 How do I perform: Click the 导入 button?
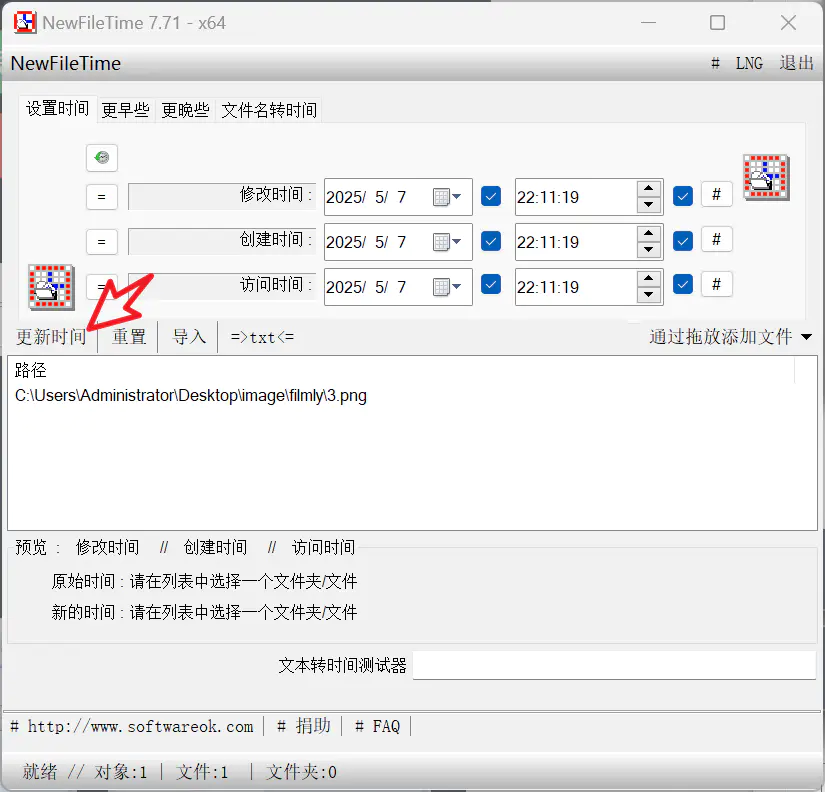click(x=189, y=337)
